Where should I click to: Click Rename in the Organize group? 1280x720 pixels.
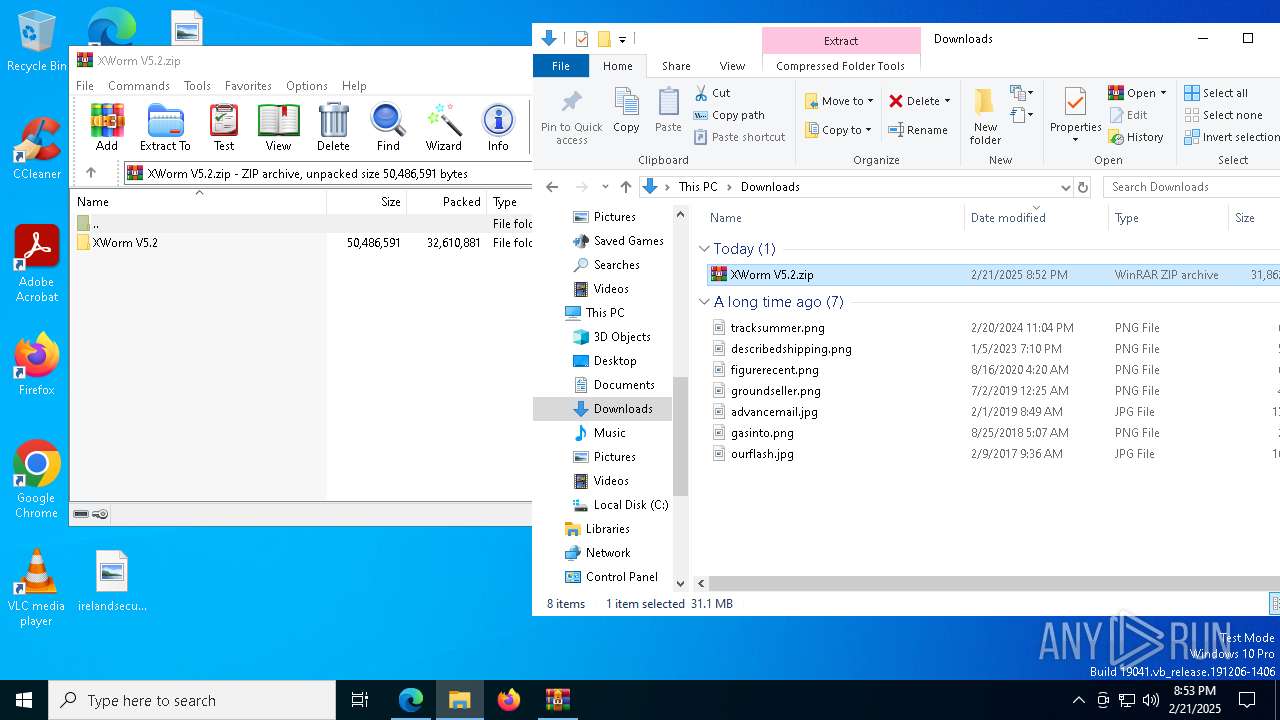point(918,130)
